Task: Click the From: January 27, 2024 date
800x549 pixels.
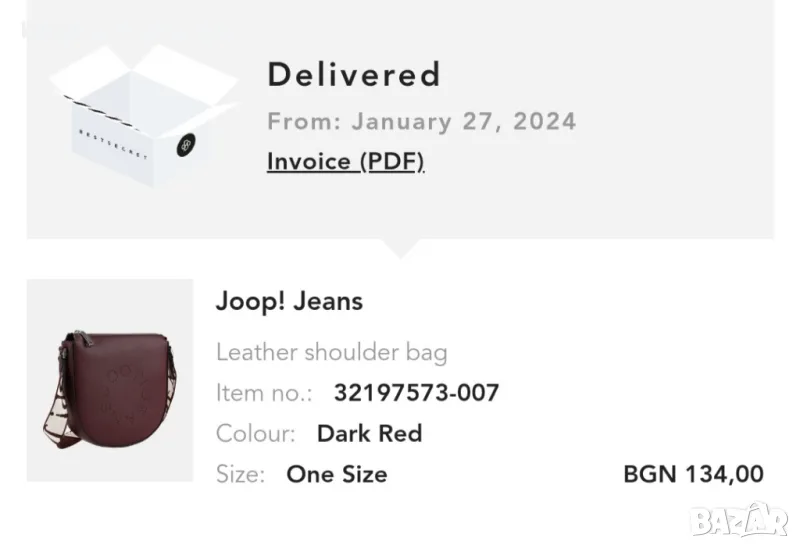Action: tap(421, 122)
